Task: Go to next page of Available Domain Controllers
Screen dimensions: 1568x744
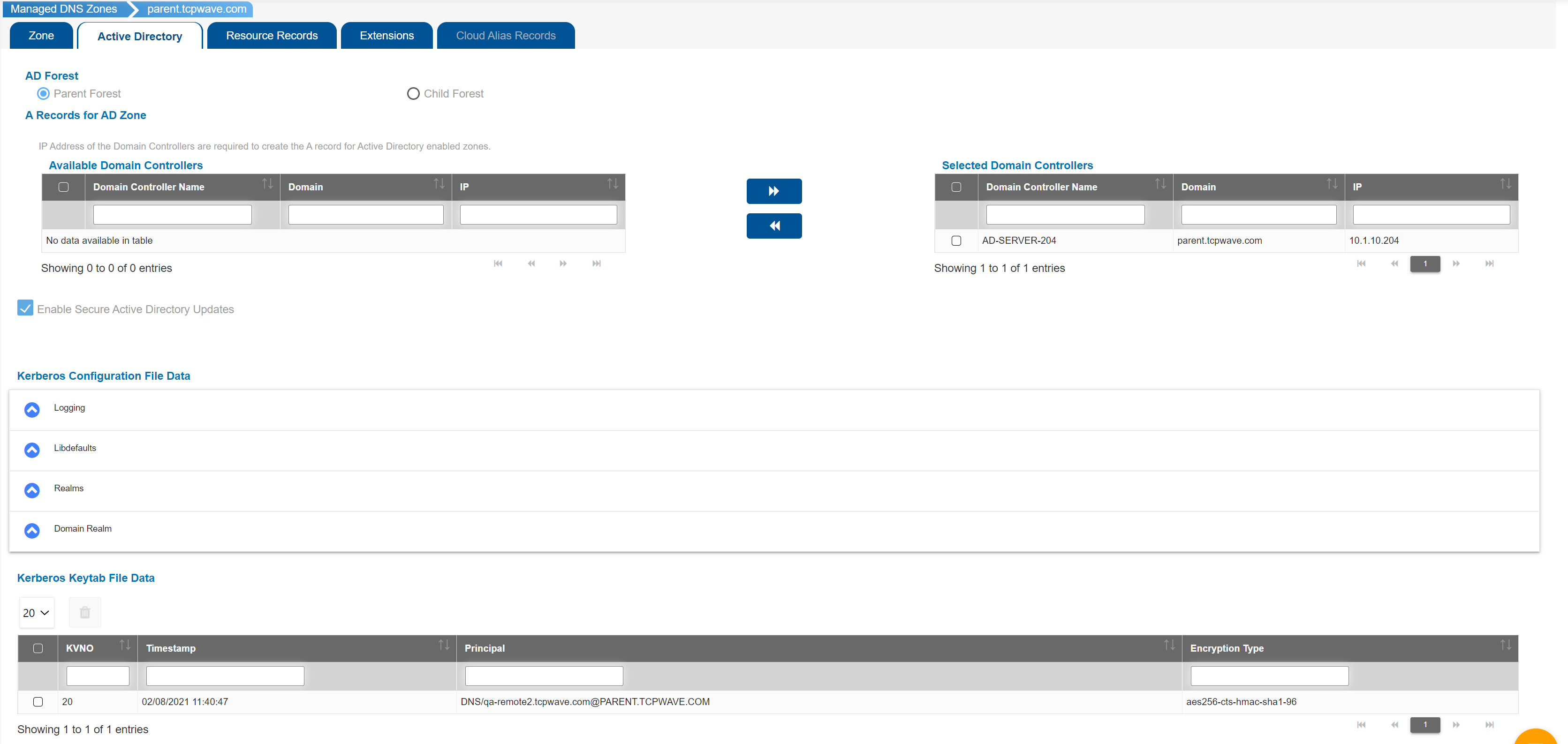Action: pos(563,263)
